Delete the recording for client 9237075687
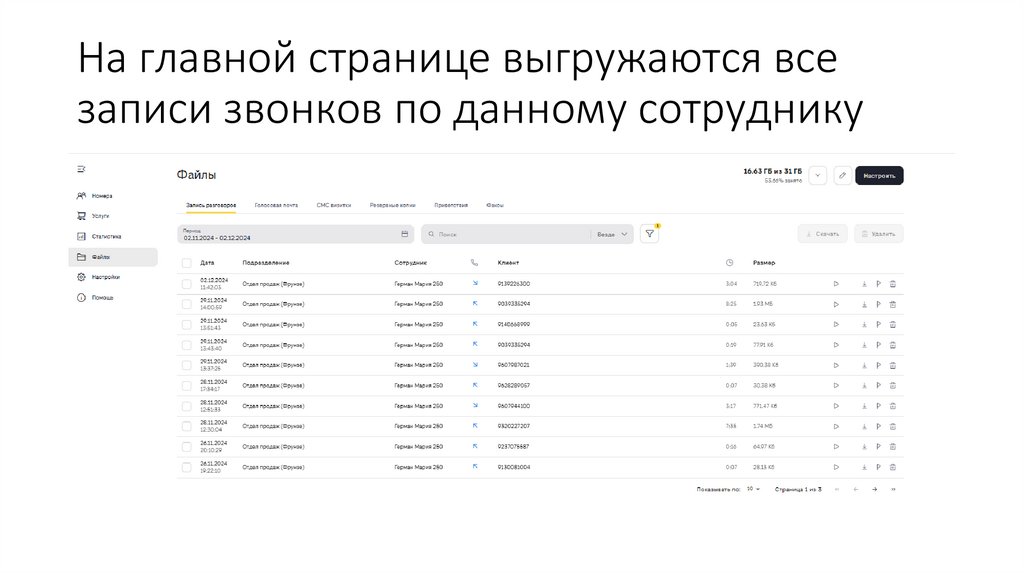Viewport: 1024px width, 574px height. click(x=893, y=447)
